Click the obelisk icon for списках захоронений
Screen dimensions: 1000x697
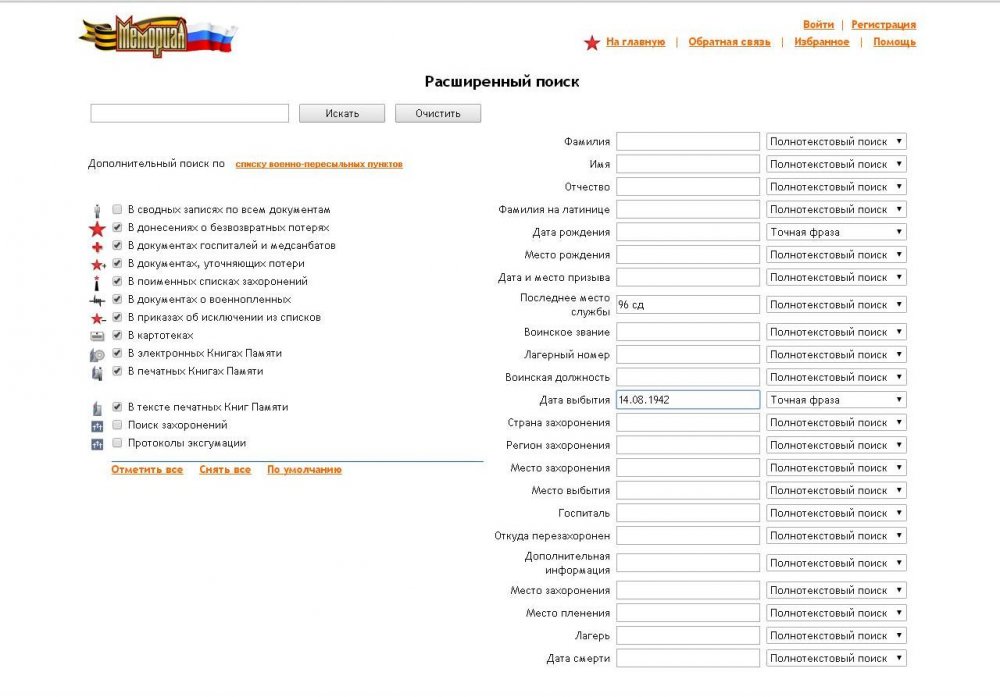97,282
